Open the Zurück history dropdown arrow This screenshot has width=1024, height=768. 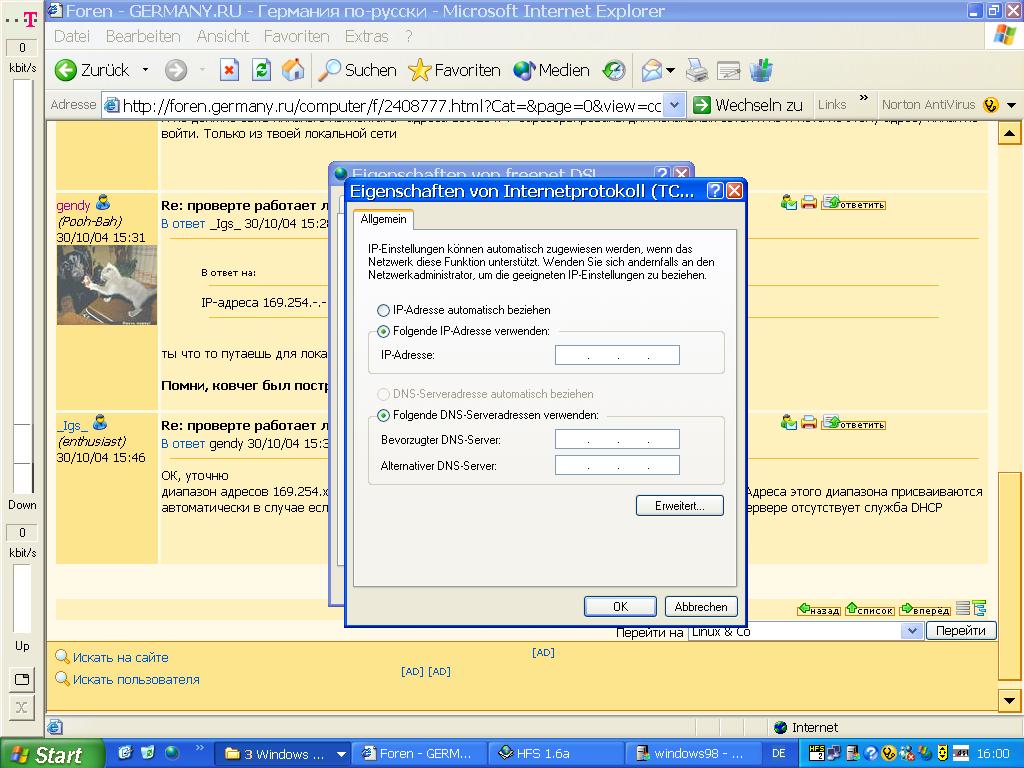click(145, 70)
